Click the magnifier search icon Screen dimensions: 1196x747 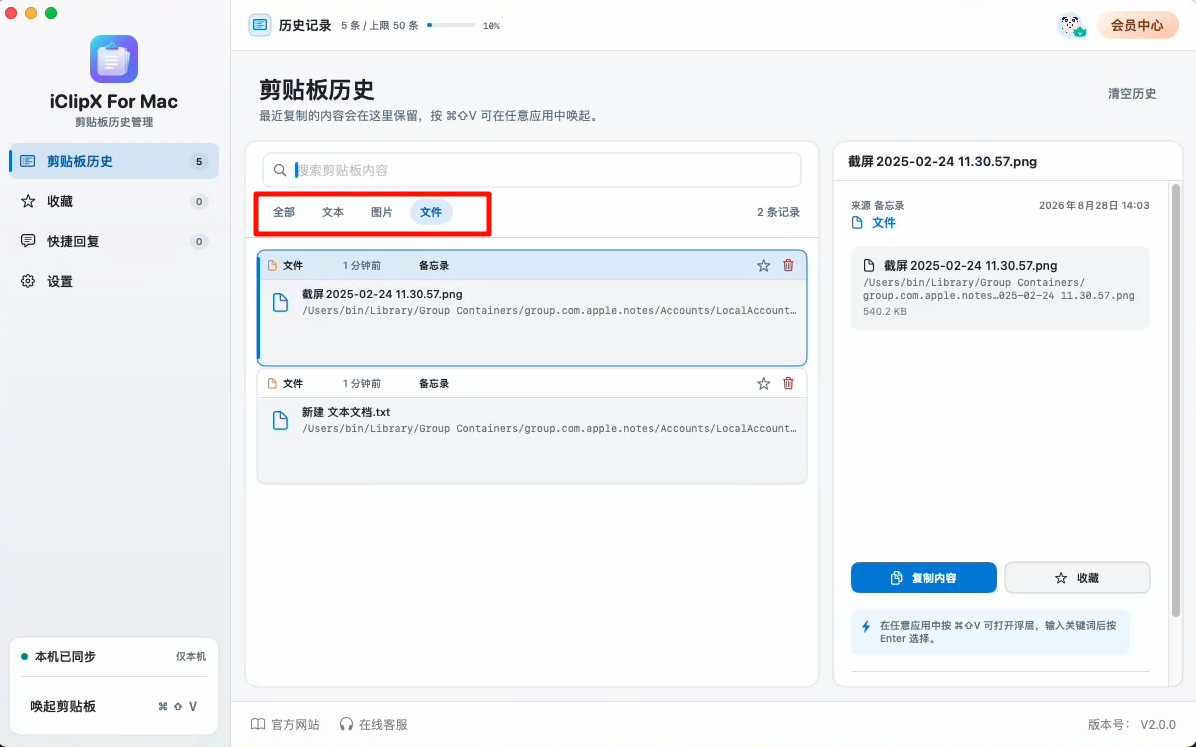[280, 170]
